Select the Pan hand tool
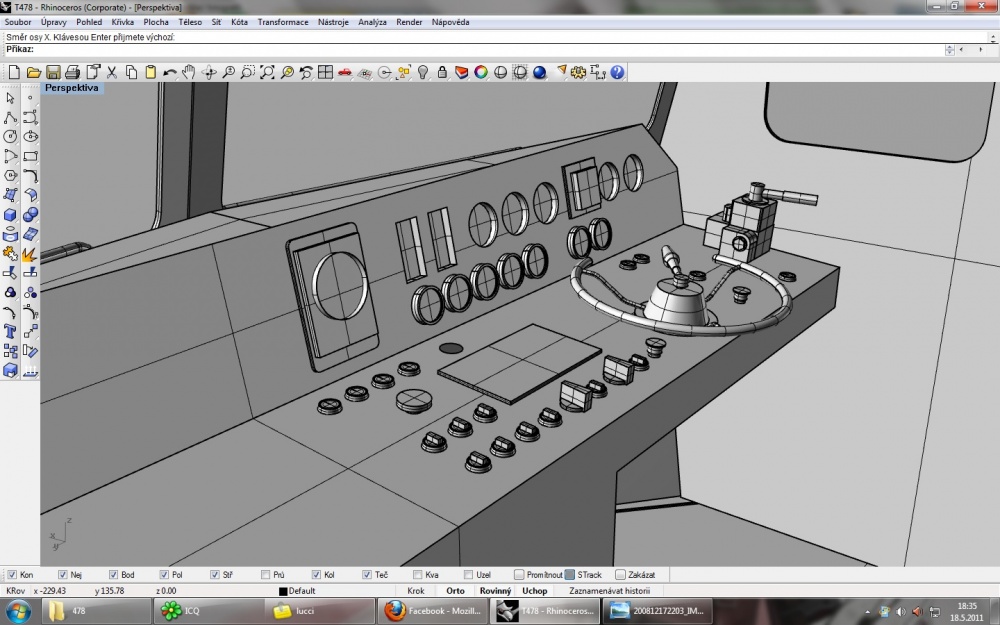Image resolution: width=1000 pixels, height=625 pixels. click(x=189, y=72)
